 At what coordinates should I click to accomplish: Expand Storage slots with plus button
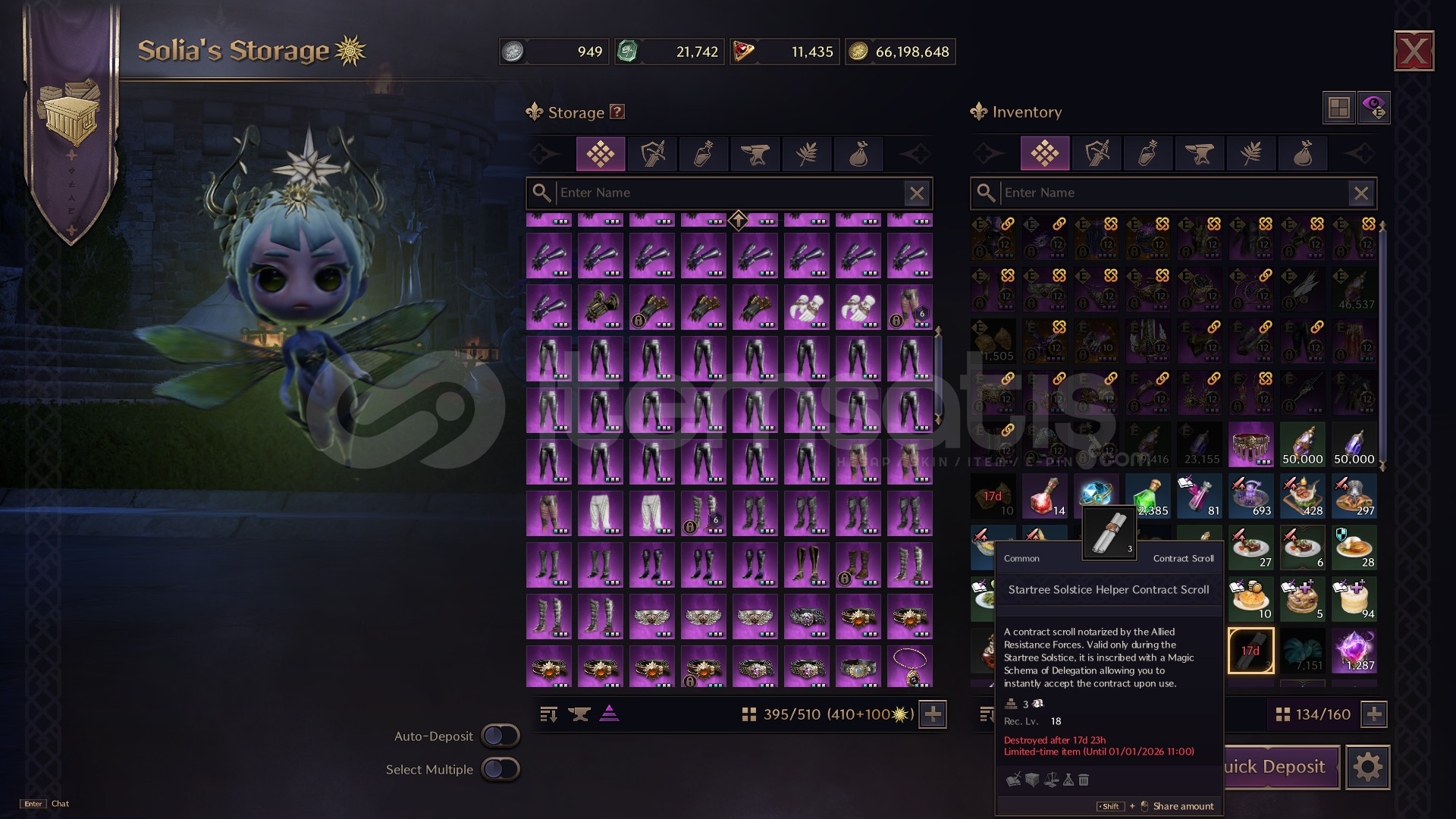pyautogui.click(x=934, y=714)
